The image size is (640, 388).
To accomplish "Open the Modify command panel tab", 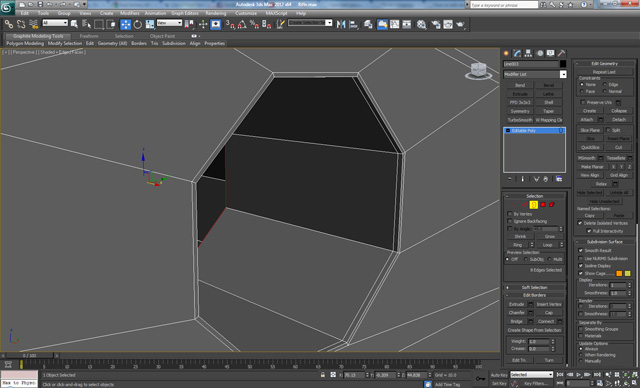I will click(518, 53).
